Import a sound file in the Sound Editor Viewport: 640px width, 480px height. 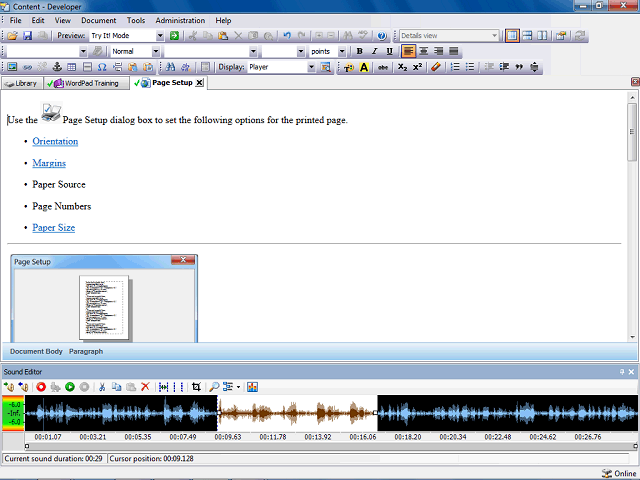pos(9,387)
